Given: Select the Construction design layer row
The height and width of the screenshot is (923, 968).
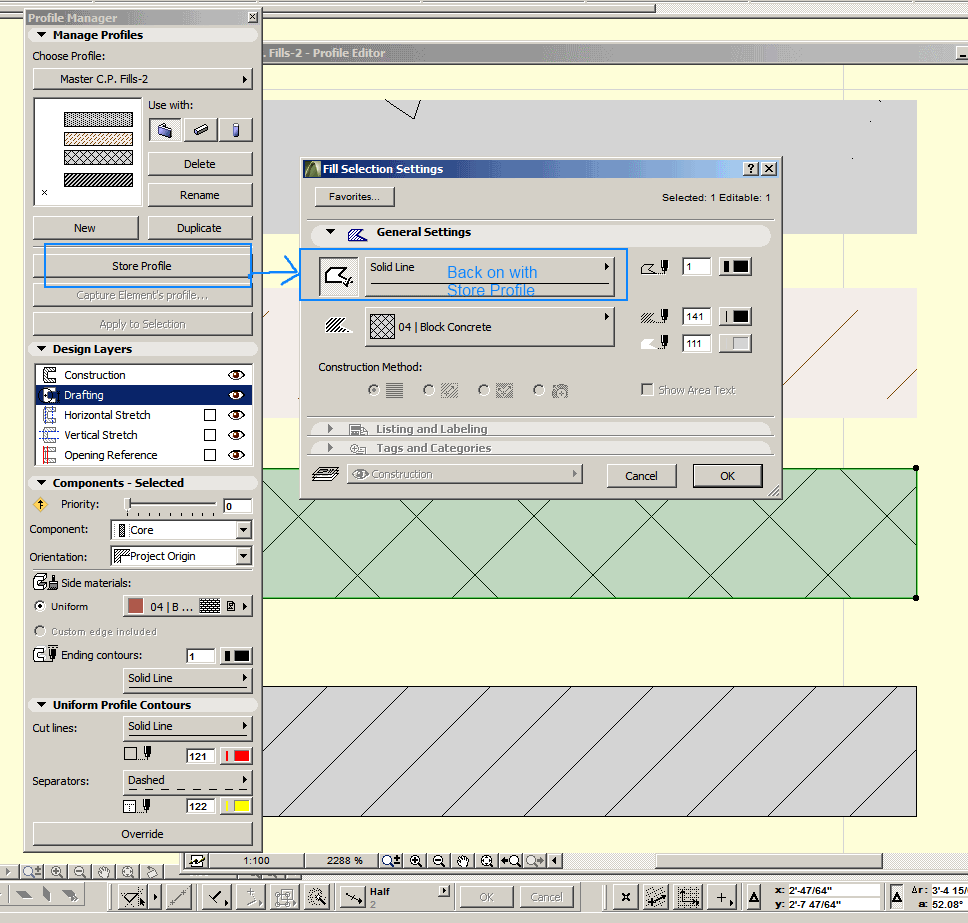Looking at the screenshot, I should click(x=144, y=375).
